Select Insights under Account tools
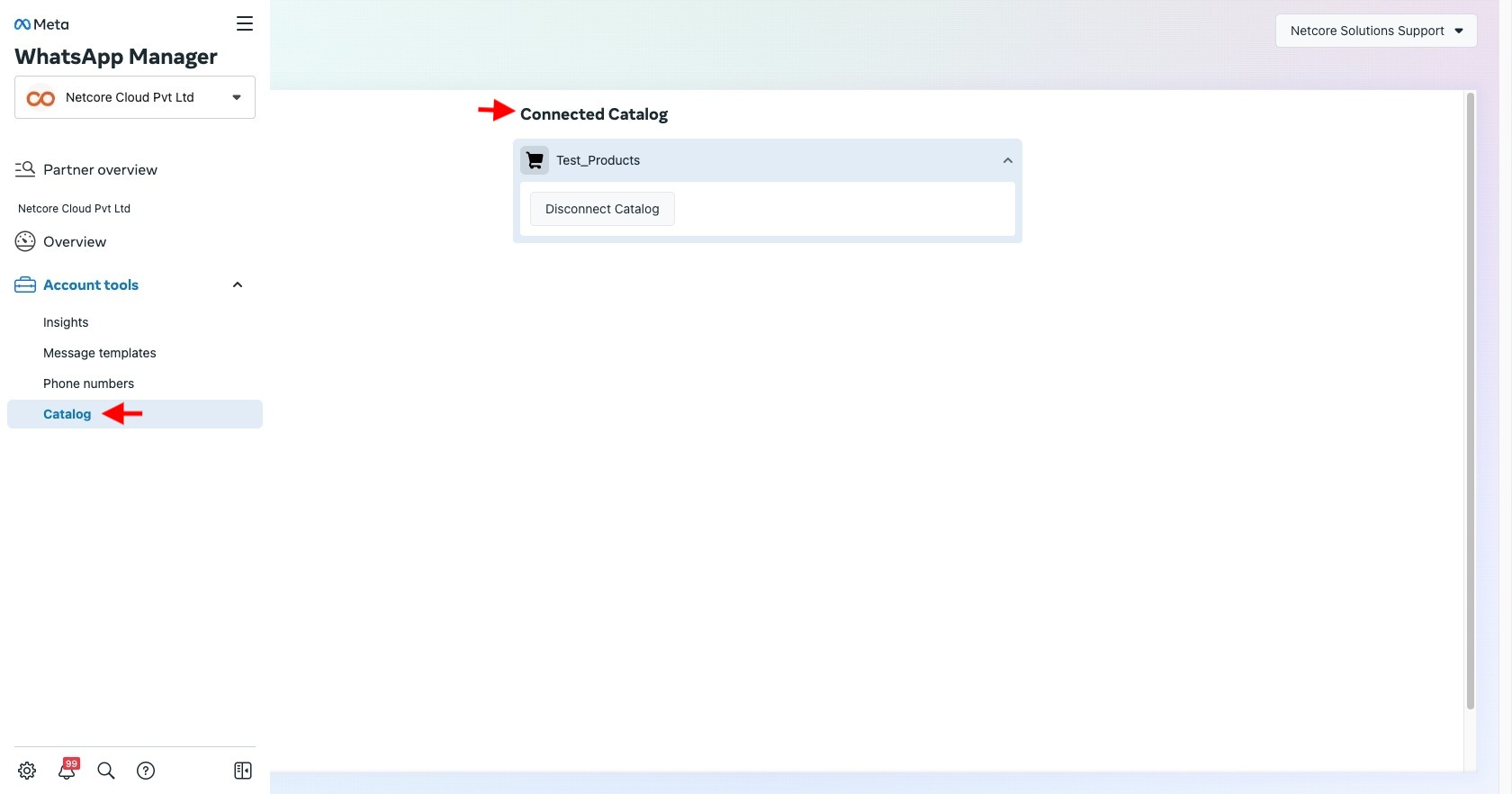This screenshot has width=1512, height=794. [66, 322]
